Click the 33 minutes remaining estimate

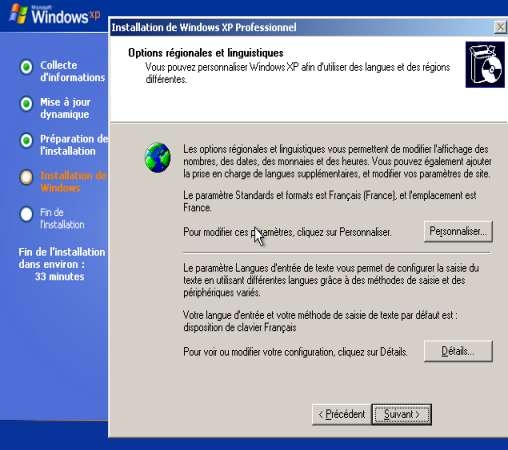(x=60, y=276)
